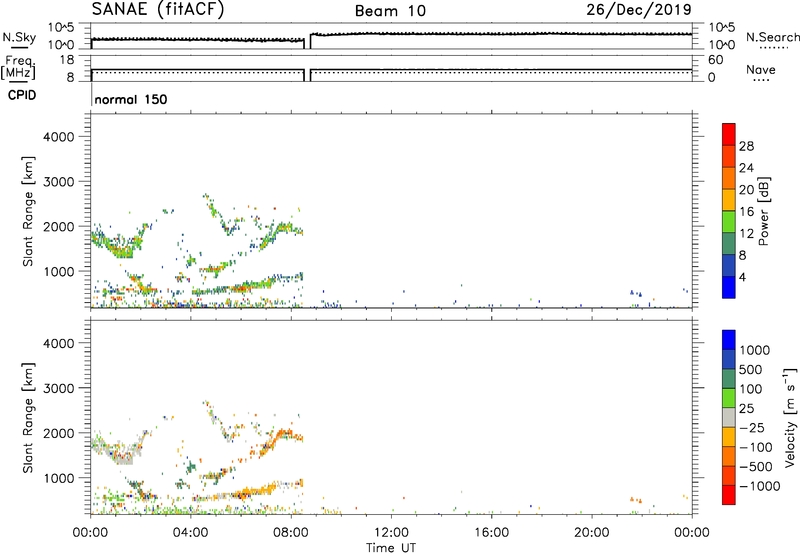
Task: Select the '25' label on the velocity colorbar
Action: [746, 409]
